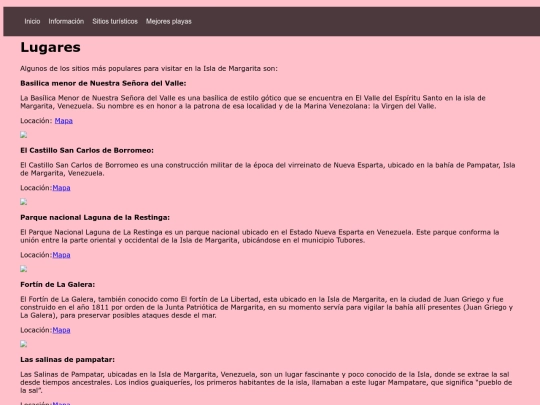Click heading Fortín de La Galera

click(x=58, y=285)
